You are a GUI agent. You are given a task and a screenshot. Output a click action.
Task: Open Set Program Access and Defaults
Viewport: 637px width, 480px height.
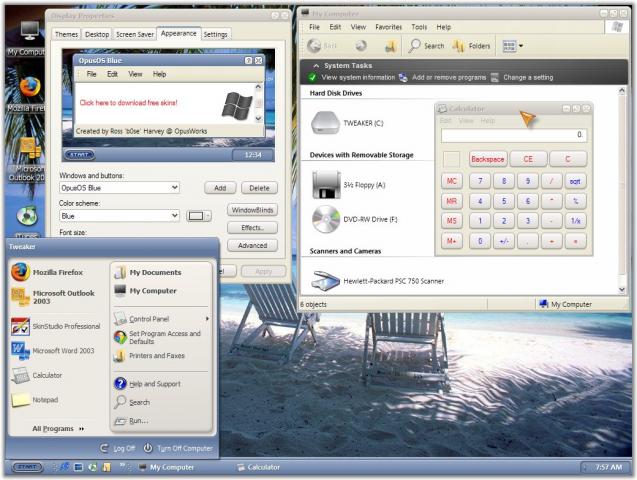(x=158, y=337)
